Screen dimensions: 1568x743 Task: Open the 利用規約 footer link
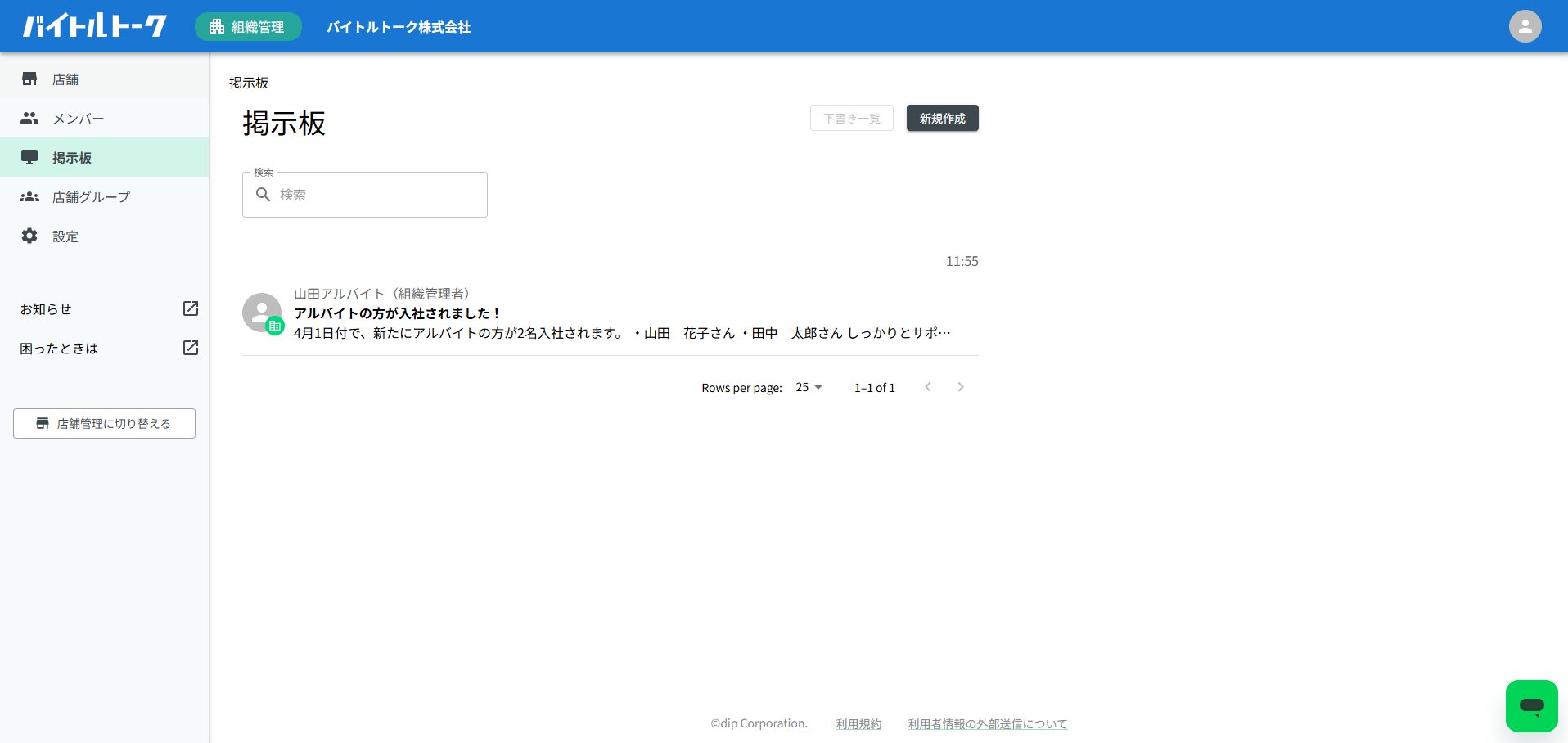pyautogui.click(x=858, y=723)
